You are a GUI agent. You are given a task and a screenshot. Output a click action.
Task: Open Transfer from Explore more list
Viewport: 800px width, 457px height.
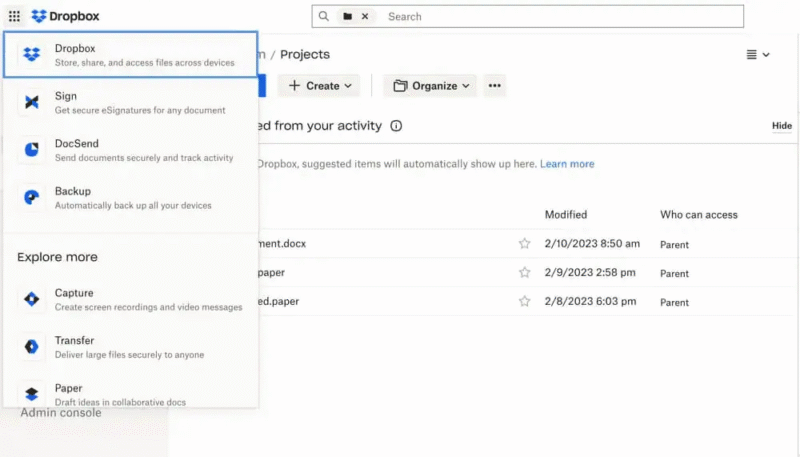coord(131,347)
